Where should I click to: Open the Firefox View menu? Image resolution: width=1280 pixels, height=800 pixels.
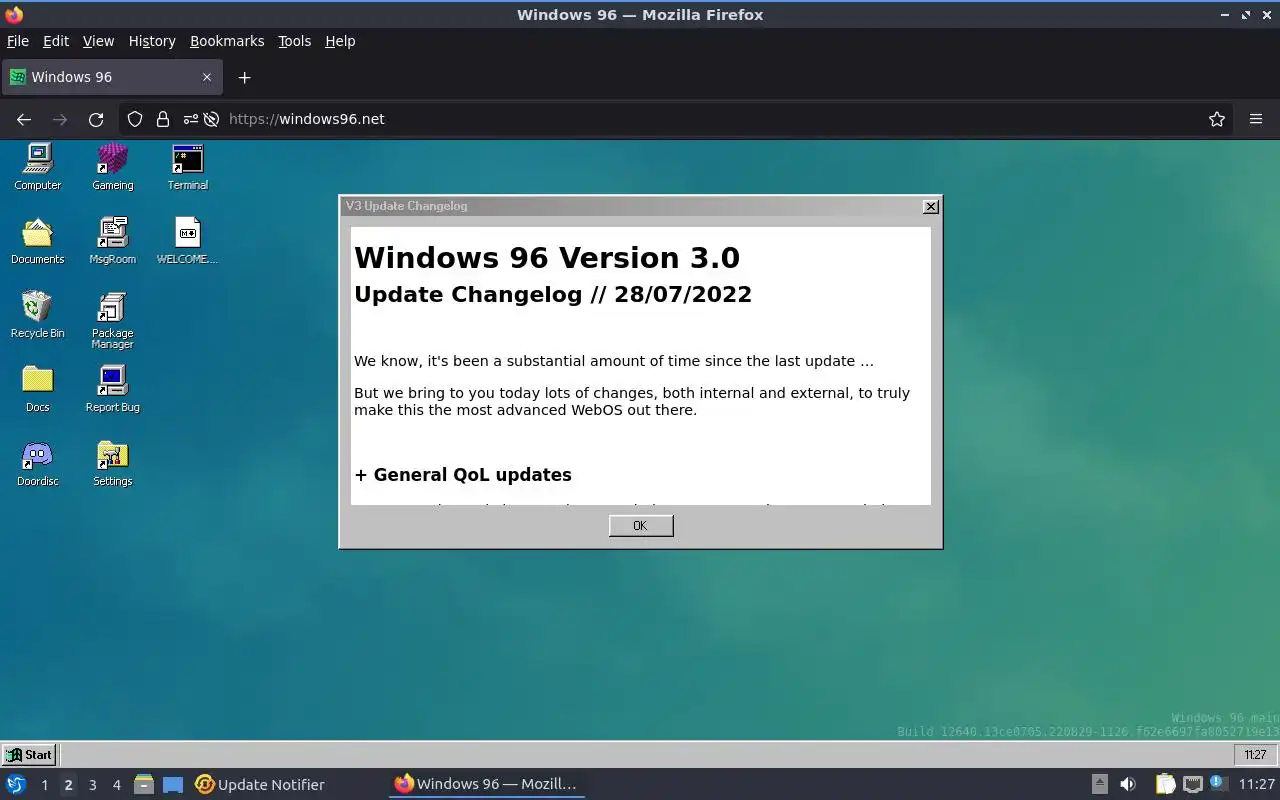pos(98,41)
